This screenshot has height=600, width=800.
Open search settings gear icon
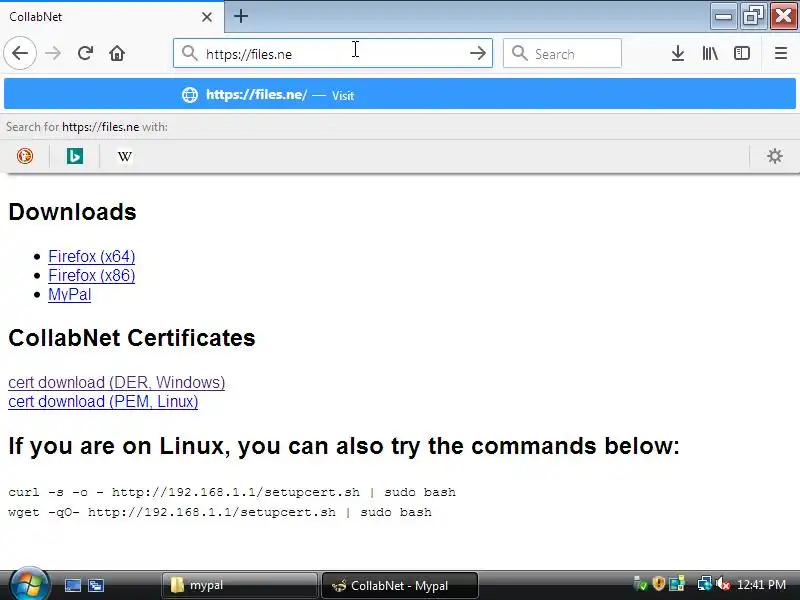coord(775,156)
